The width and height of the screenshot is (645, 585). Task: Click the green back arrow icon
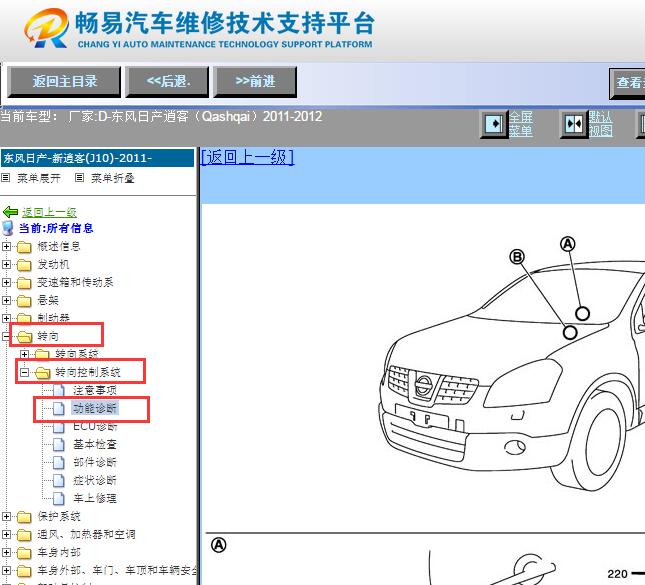[x=11, y=212]
